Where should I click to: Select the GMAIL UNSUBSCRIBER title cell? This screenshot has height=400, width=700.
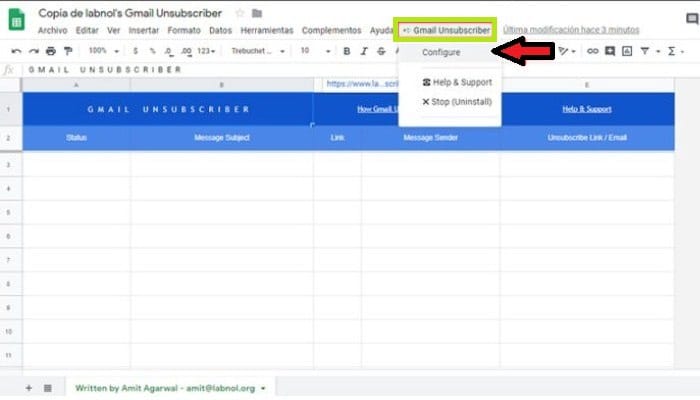168,109
